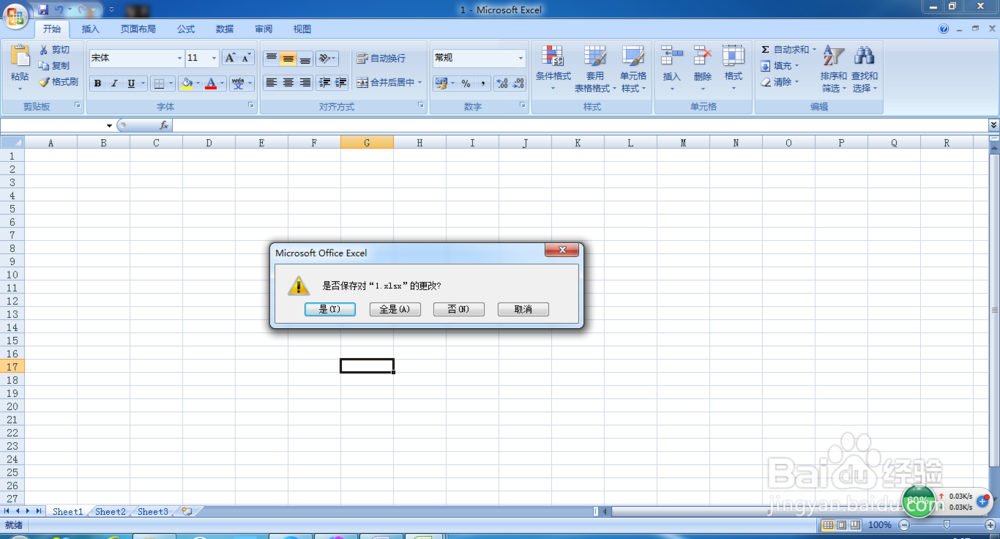Toggle middle vertical alignment
The height and width of the screenshot is (539, 1000).
click(x=288, y=59)
